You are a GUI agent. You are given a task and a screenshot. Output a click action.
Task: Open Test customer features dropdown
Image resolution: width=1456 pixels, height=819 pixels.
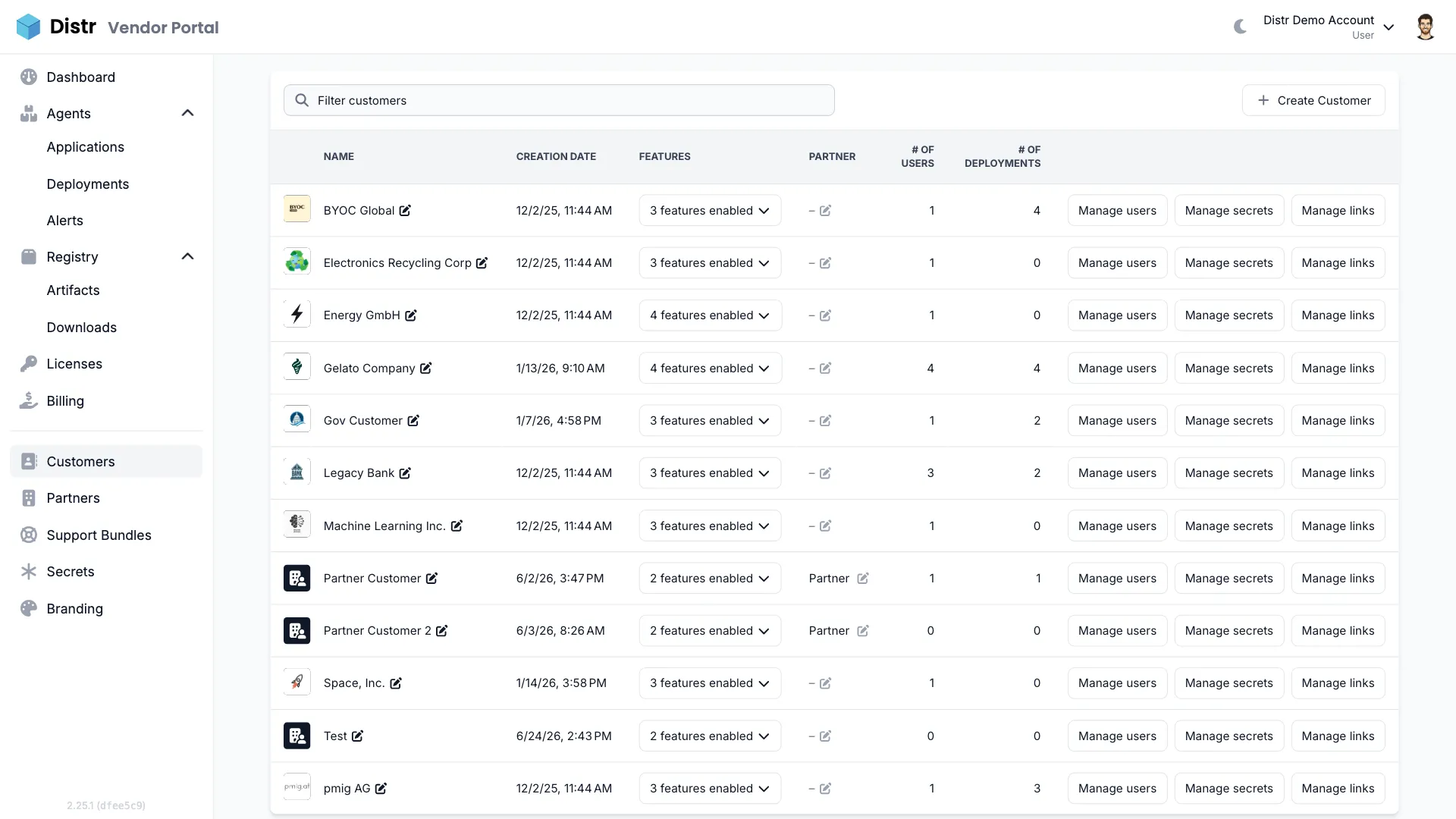(x=710, y=736)
